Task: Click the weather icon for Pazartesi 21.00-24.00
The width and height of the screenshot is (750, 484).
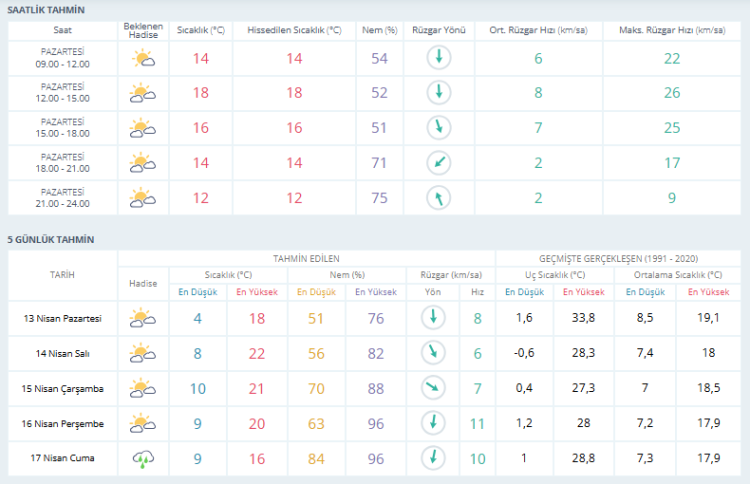Action: 143,197
